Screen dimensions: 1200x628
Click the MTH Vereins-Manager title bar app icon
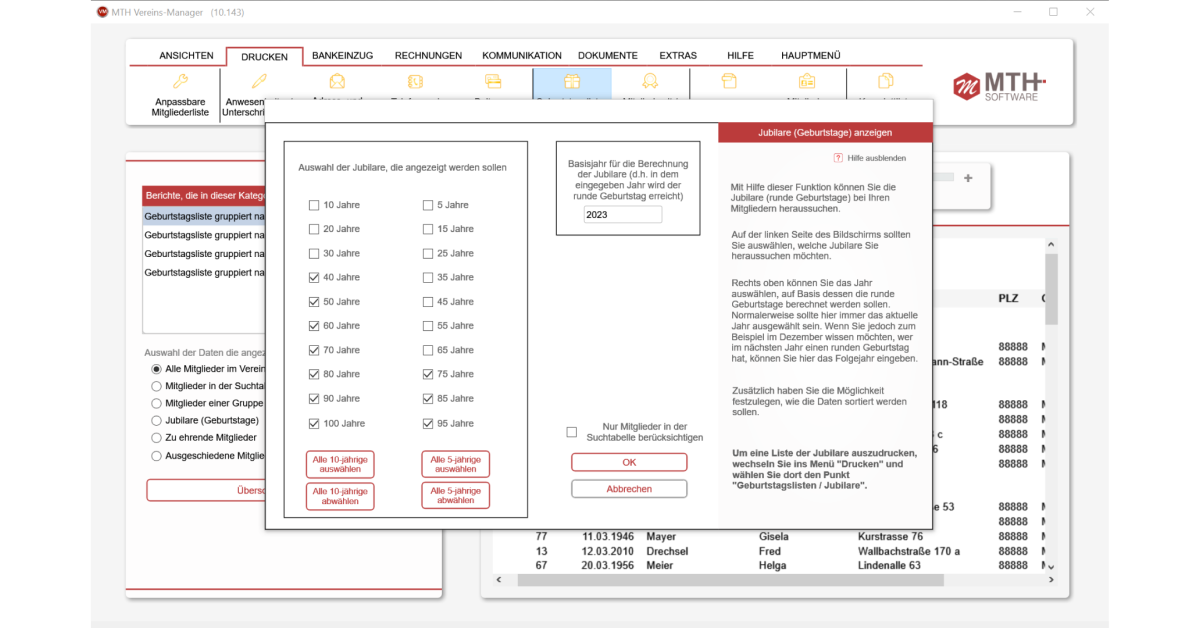(102, 12)
